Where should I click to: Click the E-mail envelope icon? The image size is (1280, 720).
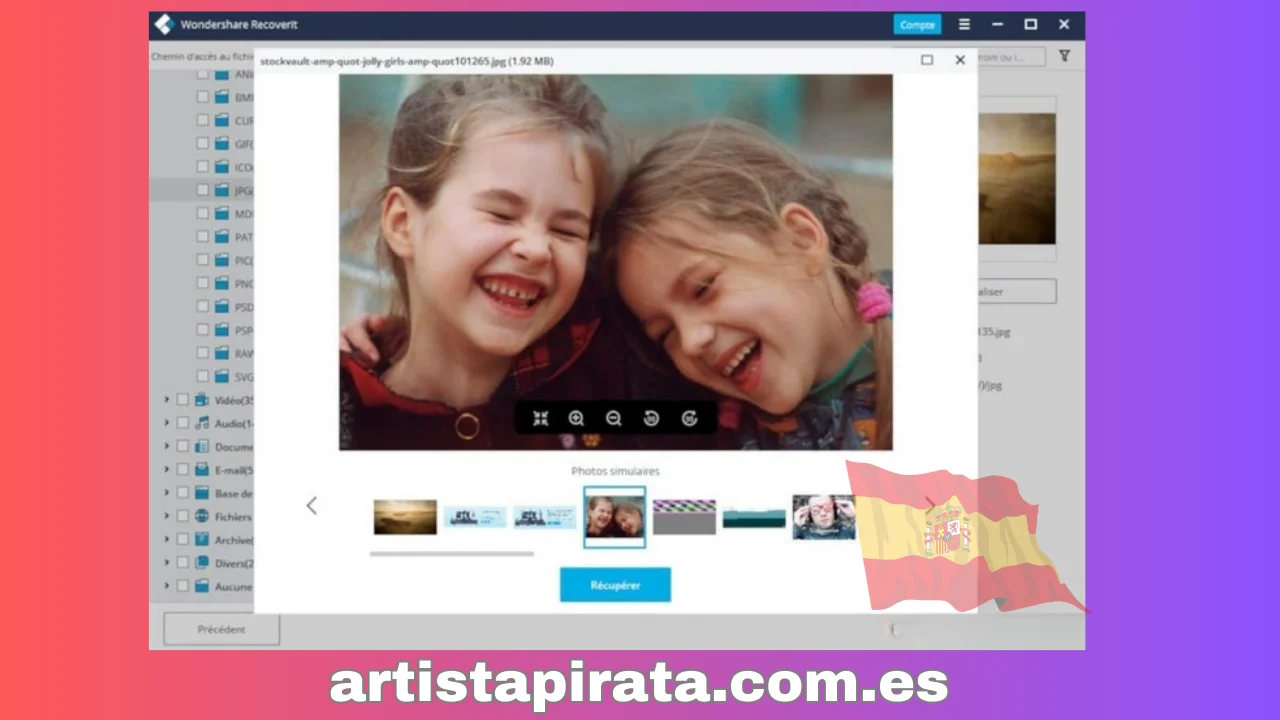201,470
